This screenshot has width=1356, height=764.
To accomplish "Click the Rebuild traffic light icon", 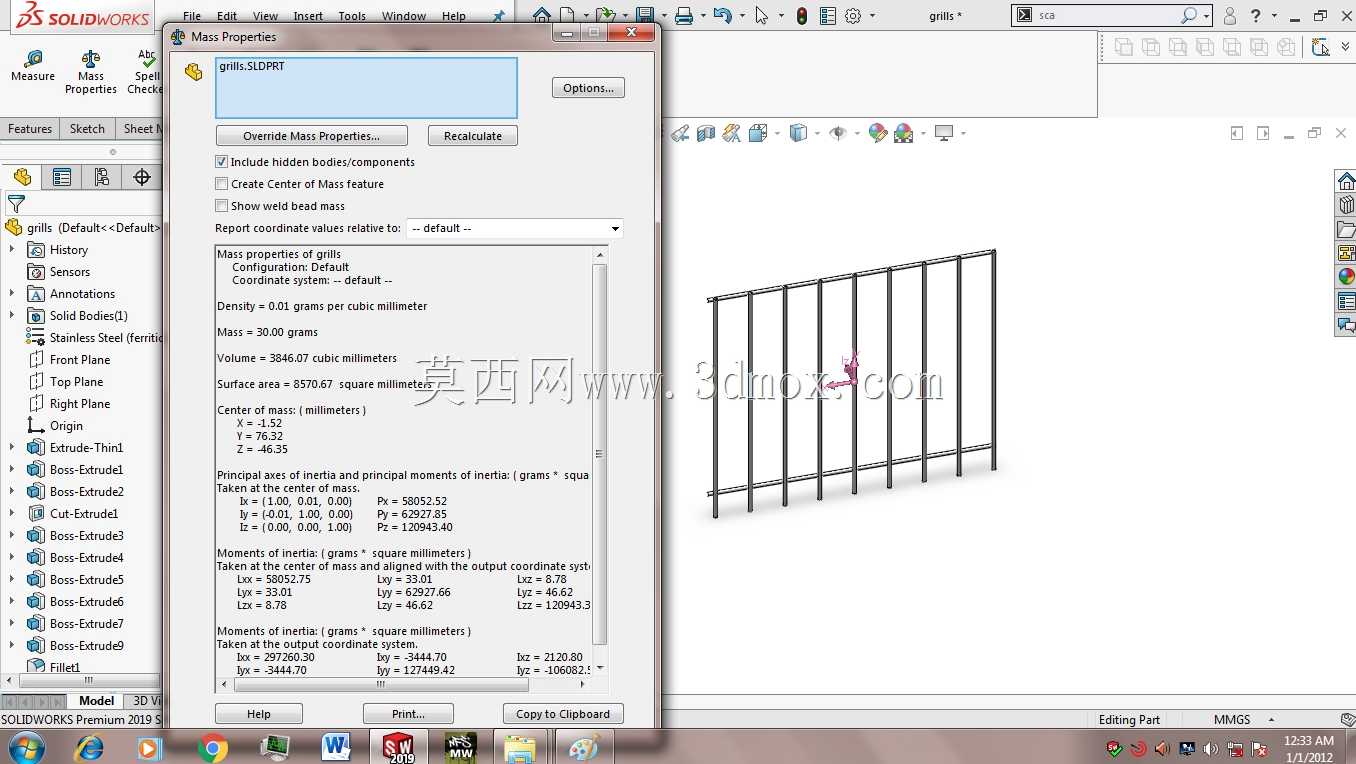I will [x=802, y=16].
